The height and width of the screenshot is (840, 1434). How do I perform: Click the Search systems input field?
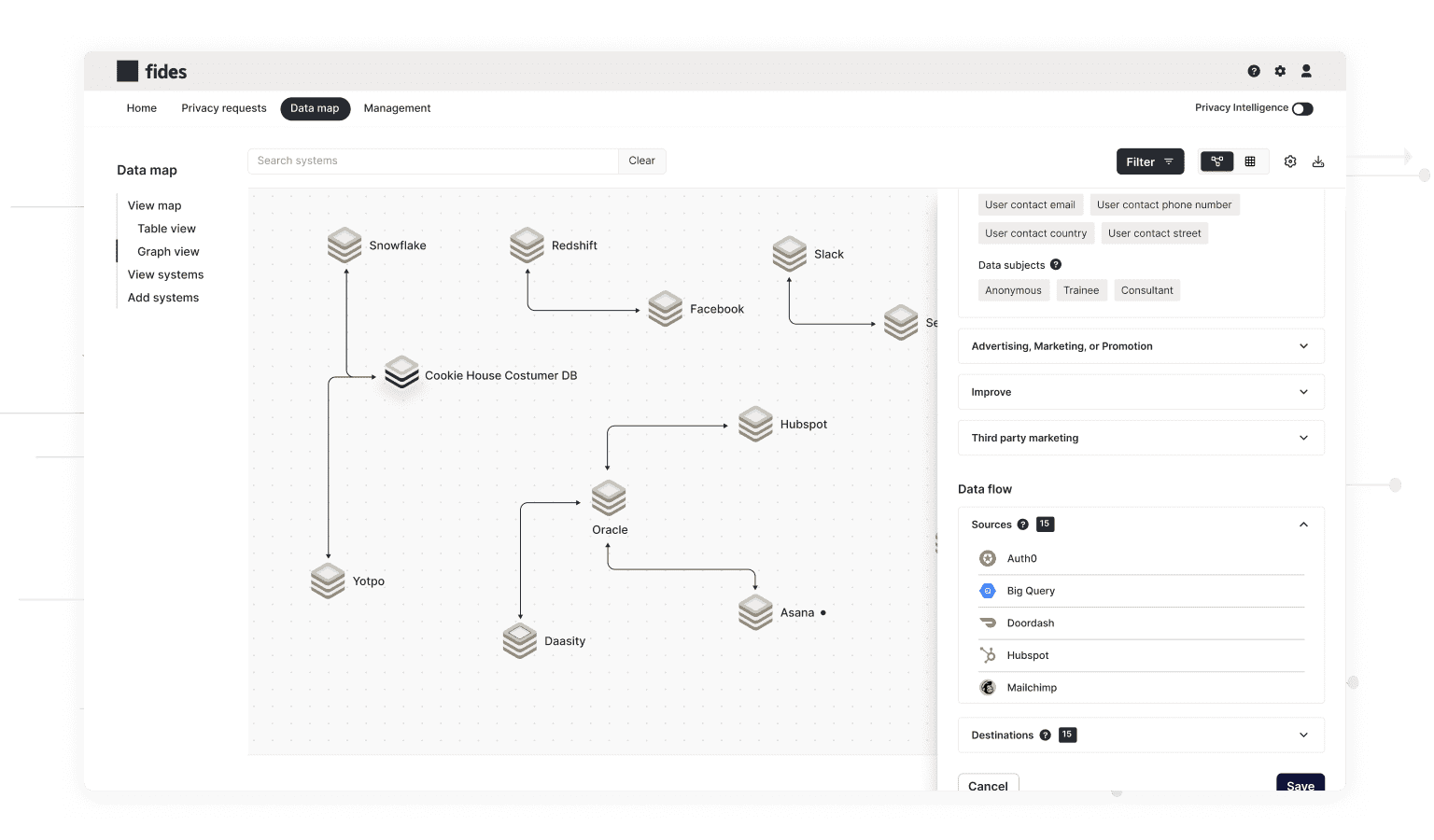tap(433, 161)
